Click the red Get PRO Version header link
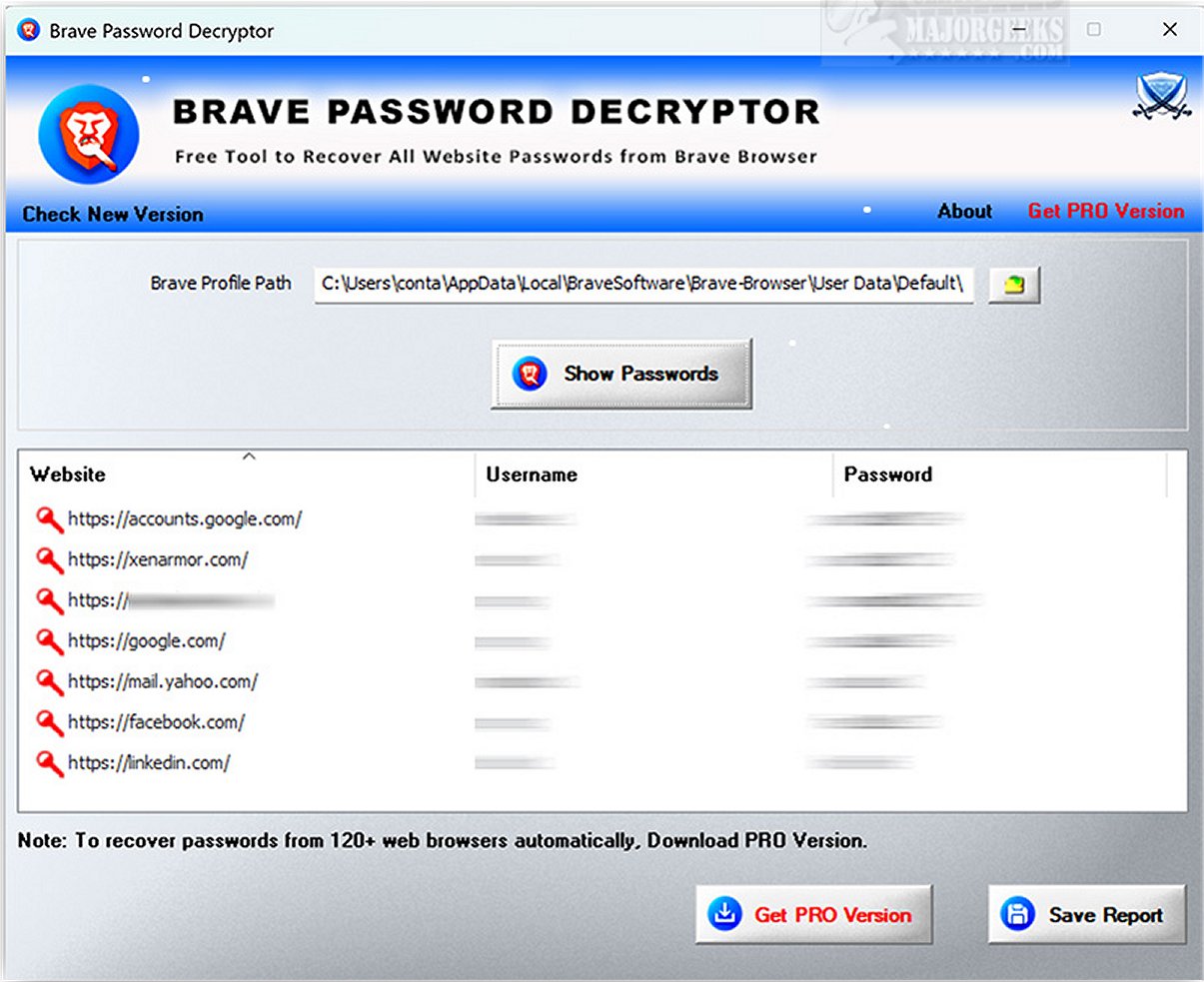The width and height of the screenshot is (1204, 982). [1106, 211]
